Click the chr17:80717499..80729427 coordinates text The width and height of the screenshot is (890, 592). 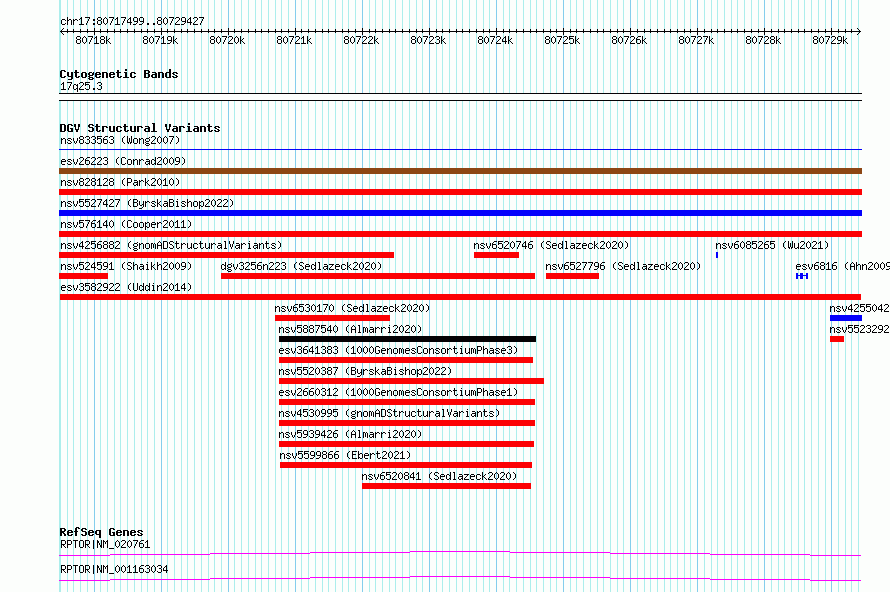[x=132, y=21]
